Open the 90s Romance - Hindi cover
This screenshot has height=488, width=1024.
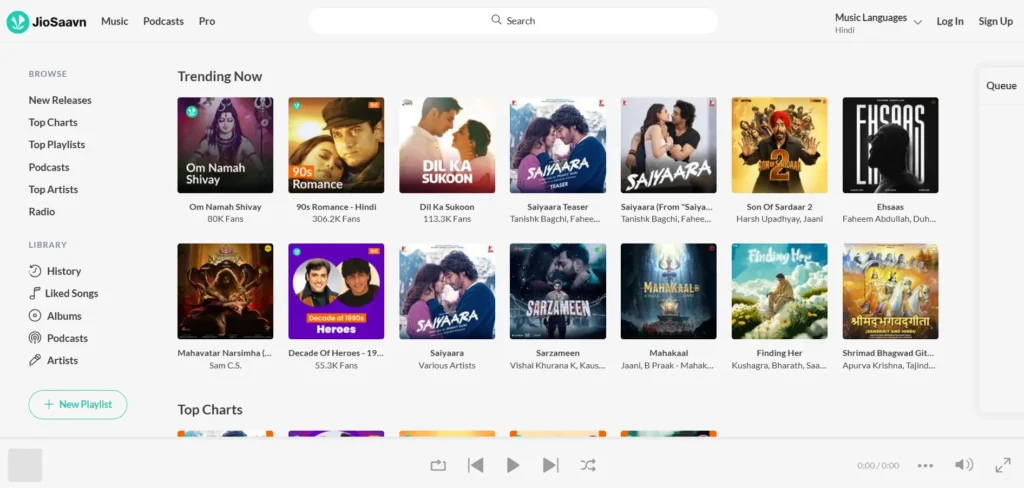[x=336, y=145]
